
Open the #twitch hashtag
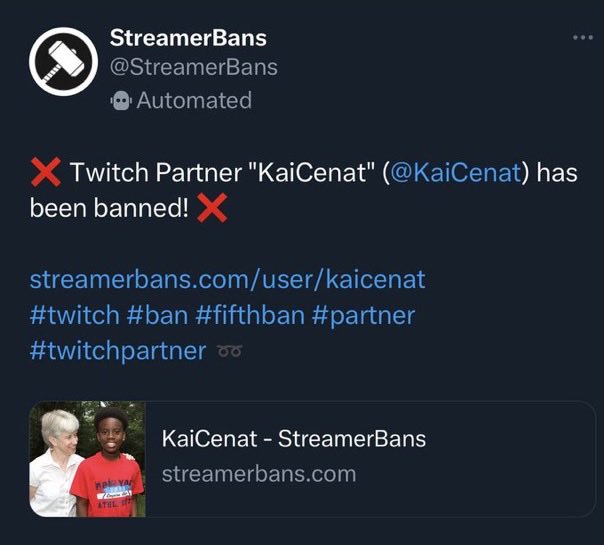75,315
